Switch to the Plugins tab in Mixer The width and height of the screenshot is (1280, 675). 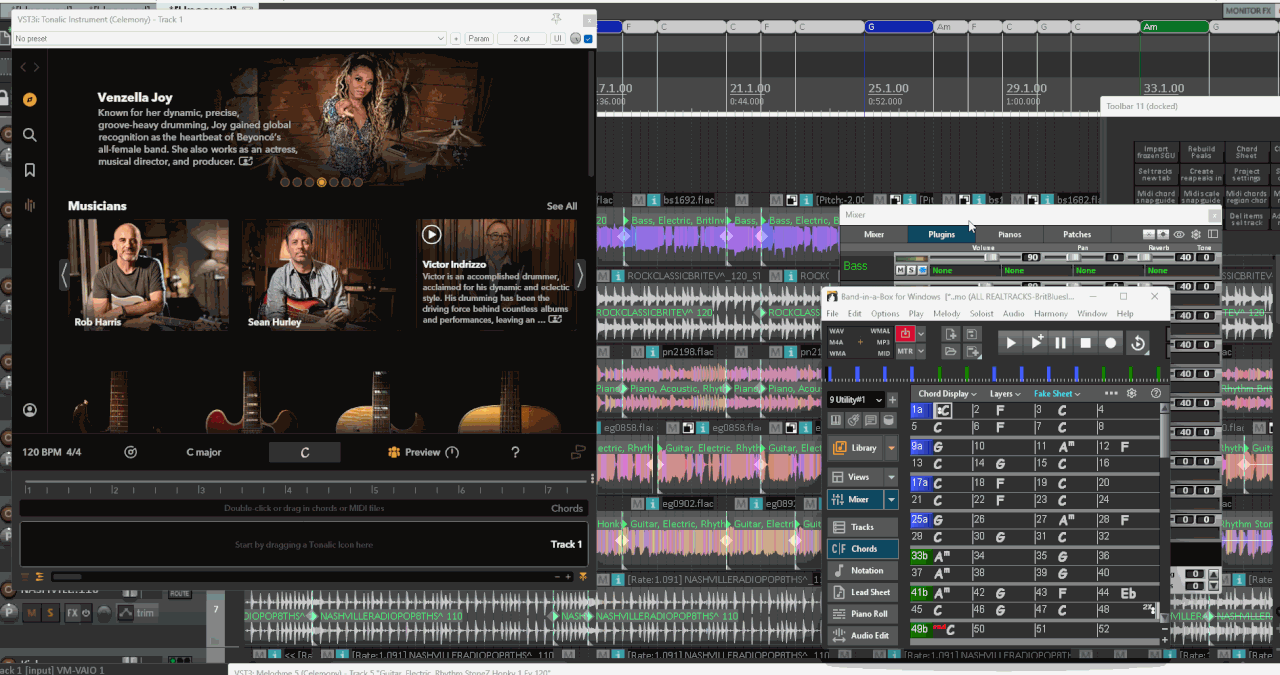pos(941,235)
